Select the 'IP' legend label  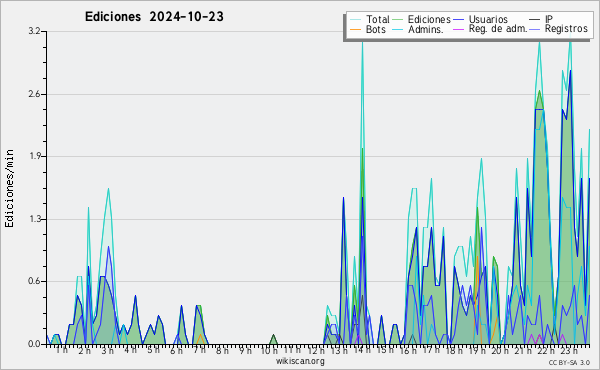[x=549, y=19]
